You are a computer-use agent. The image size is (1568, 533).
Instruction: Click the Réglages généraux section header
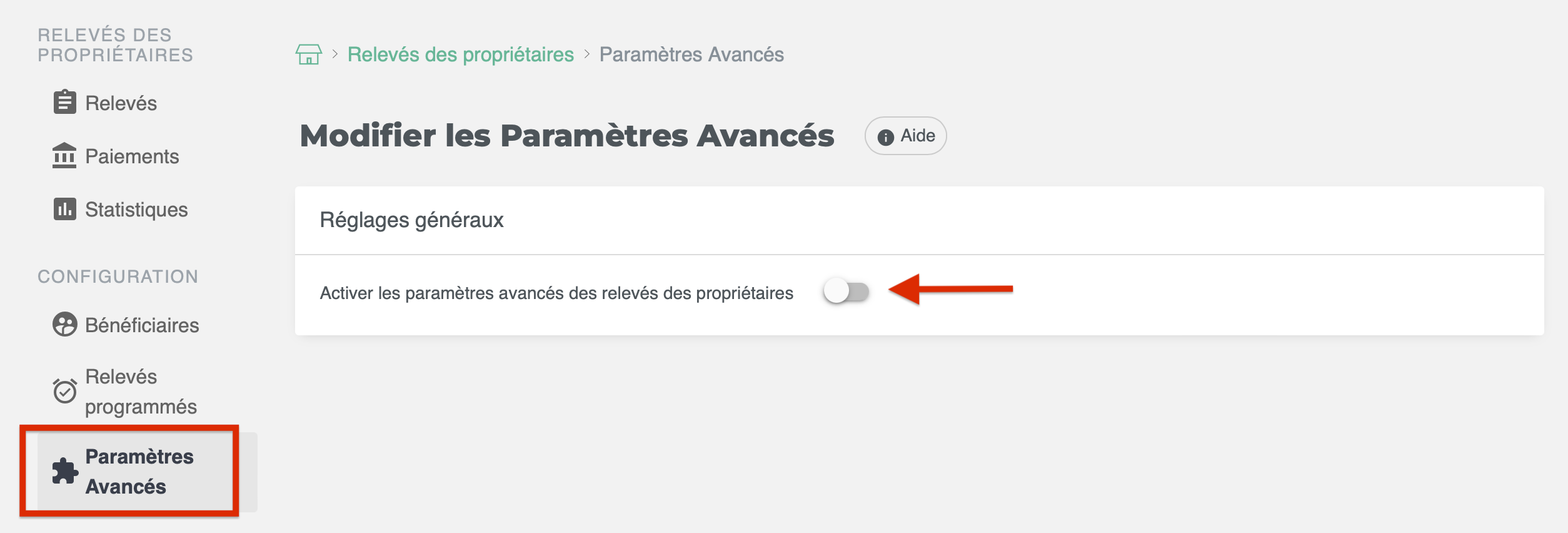tap(411, 220)
